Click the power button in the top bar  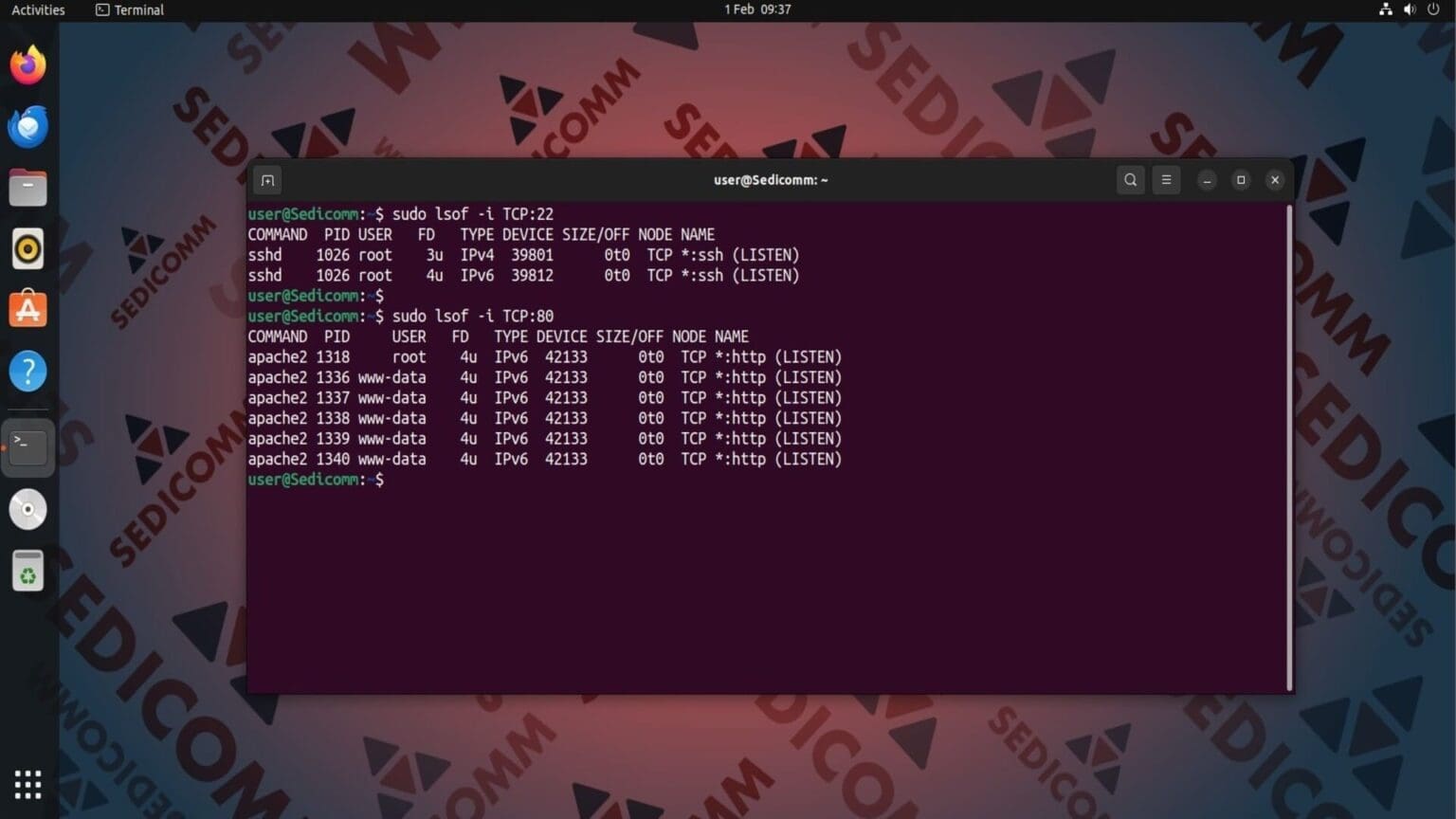(x=1433, y=9)
